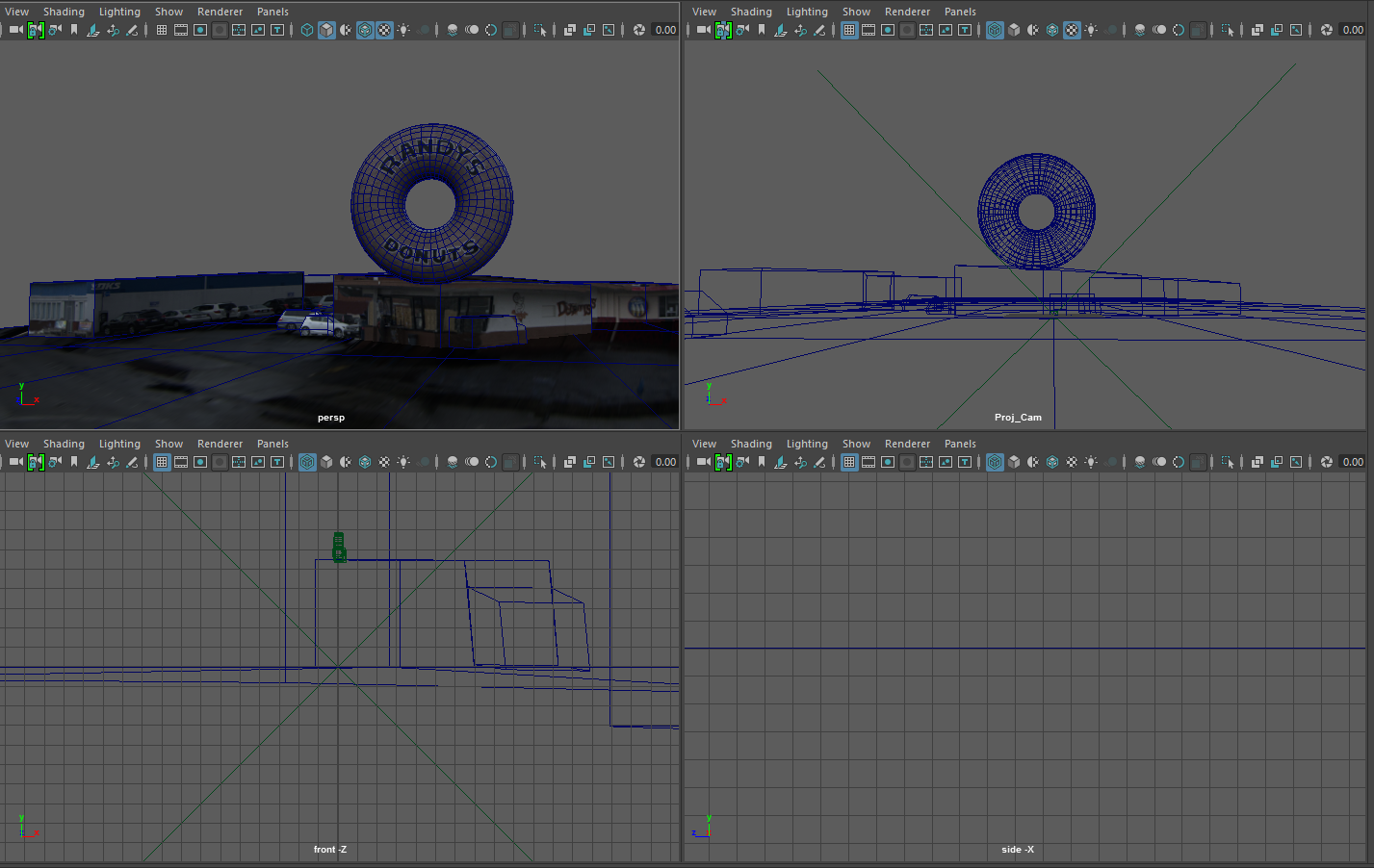This screenshot has width=1374, height=868.
Task: Toggle Lock Camera in Proj_Cam panel toolbar
Action: click(x=723, y=30)
